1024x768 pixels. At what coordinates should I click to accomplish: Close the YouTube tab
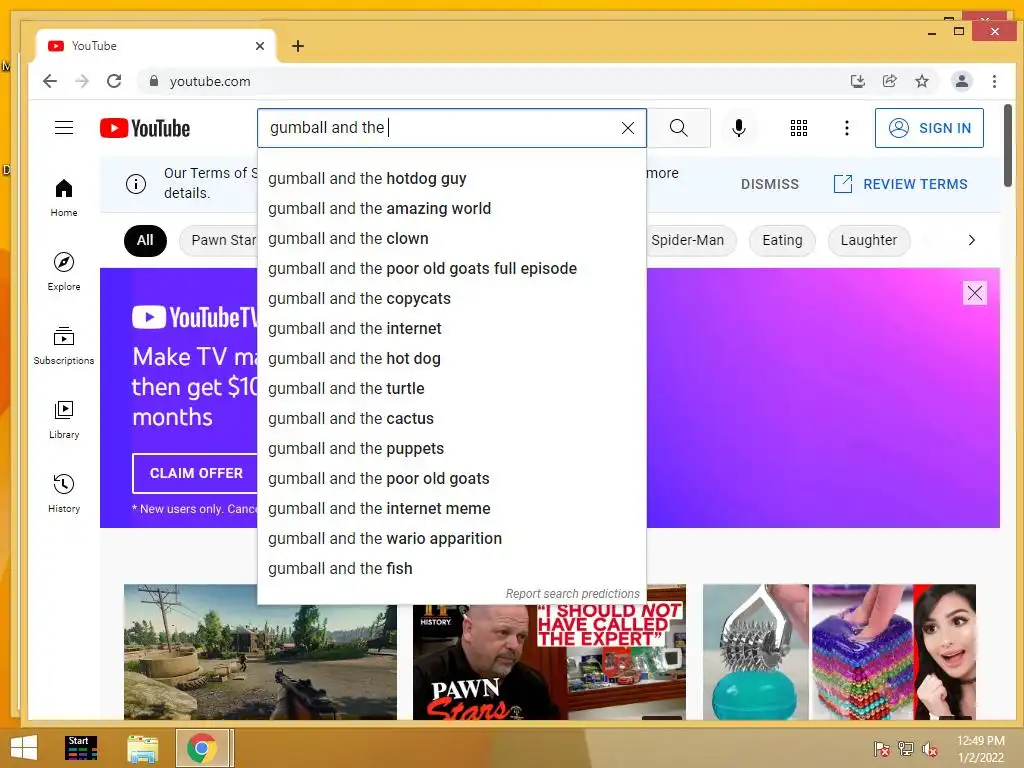pyautogui.click(x=260, y=46)
